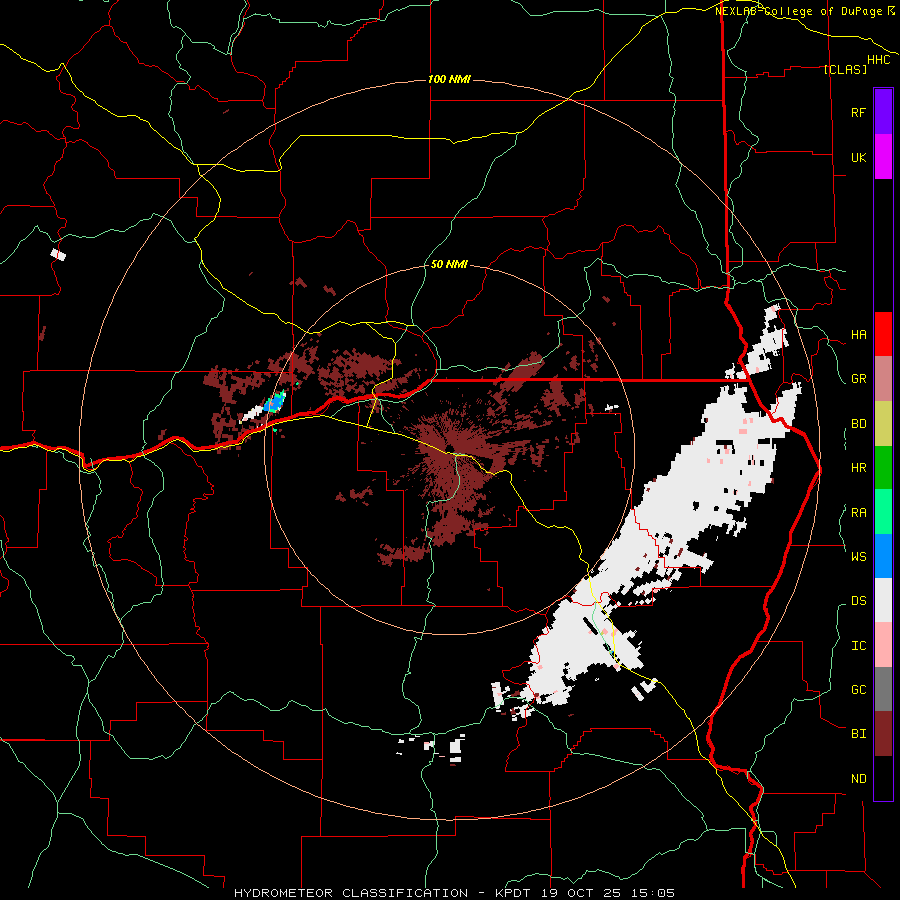The image size is (900, 900).
Task: Click the GC legend label
Action: tap(858, 690)
